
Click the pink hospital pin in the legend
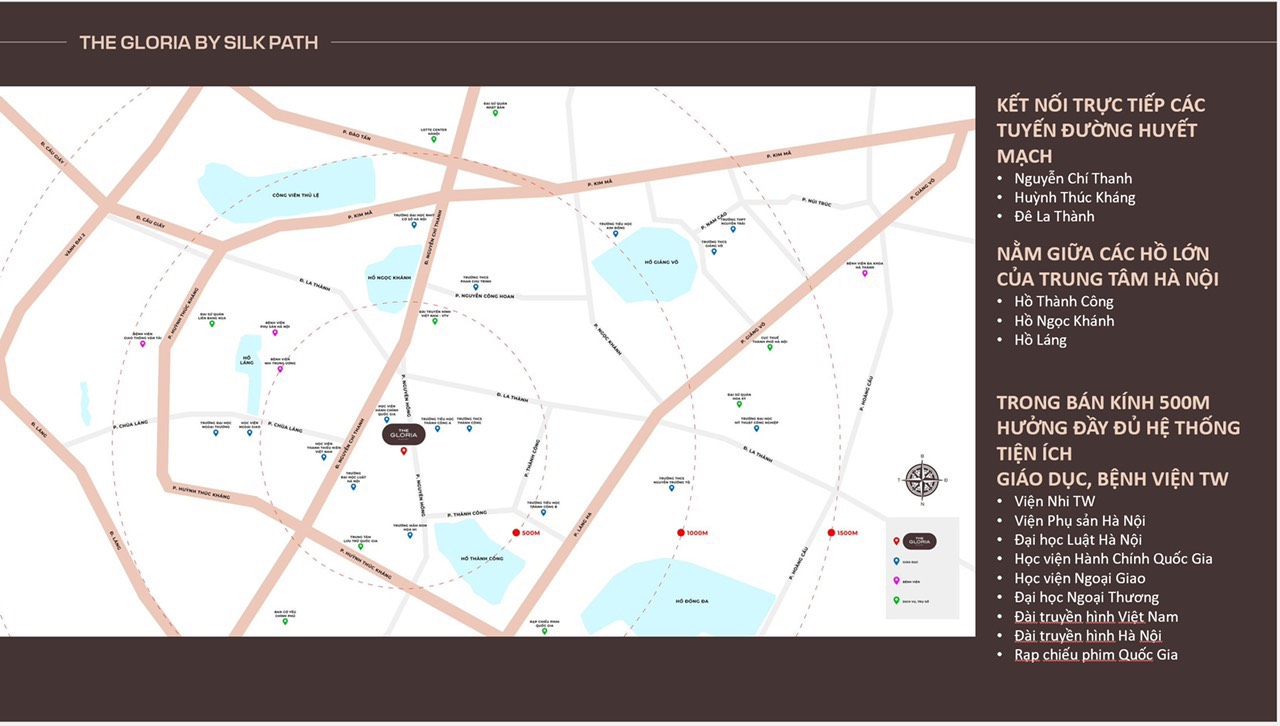pyautogui.click(x=897, y=581)
